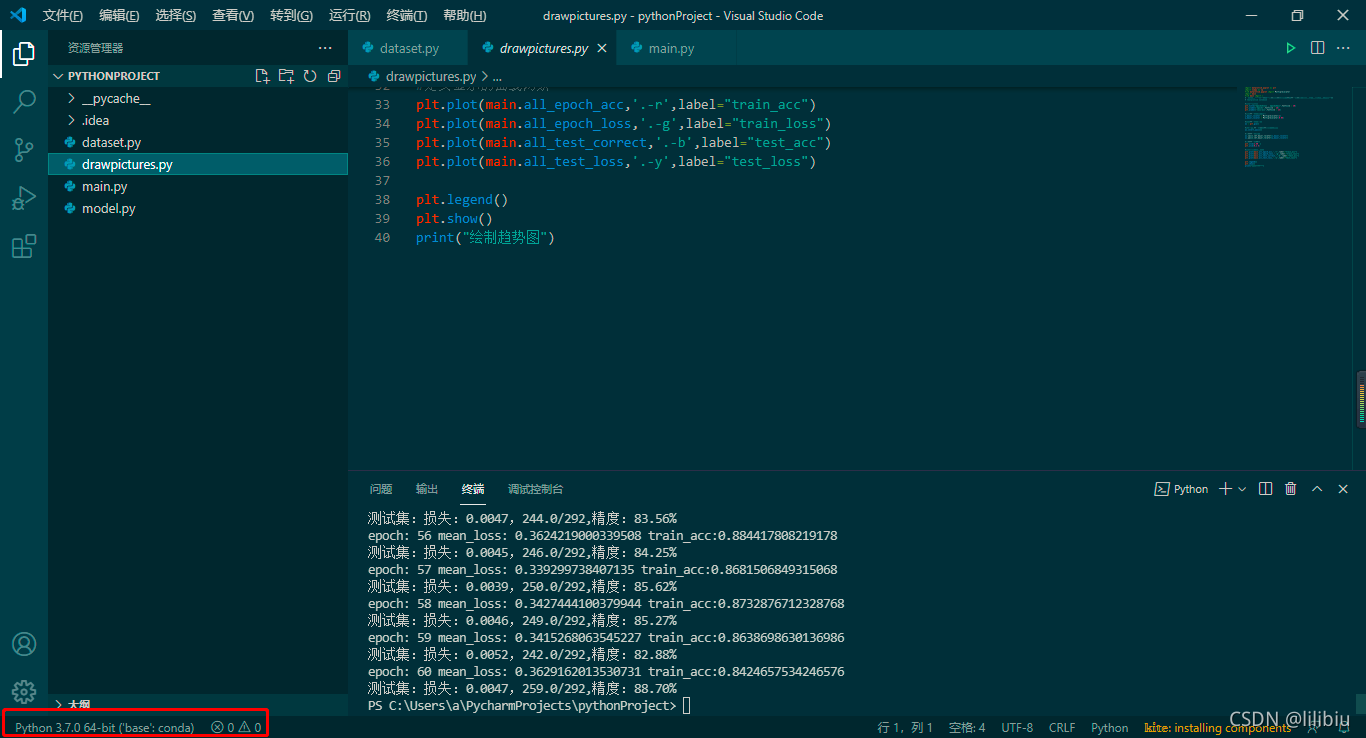1366x738 pixels.
Task: Open the Run and Debug view
Action: [24, 198]
